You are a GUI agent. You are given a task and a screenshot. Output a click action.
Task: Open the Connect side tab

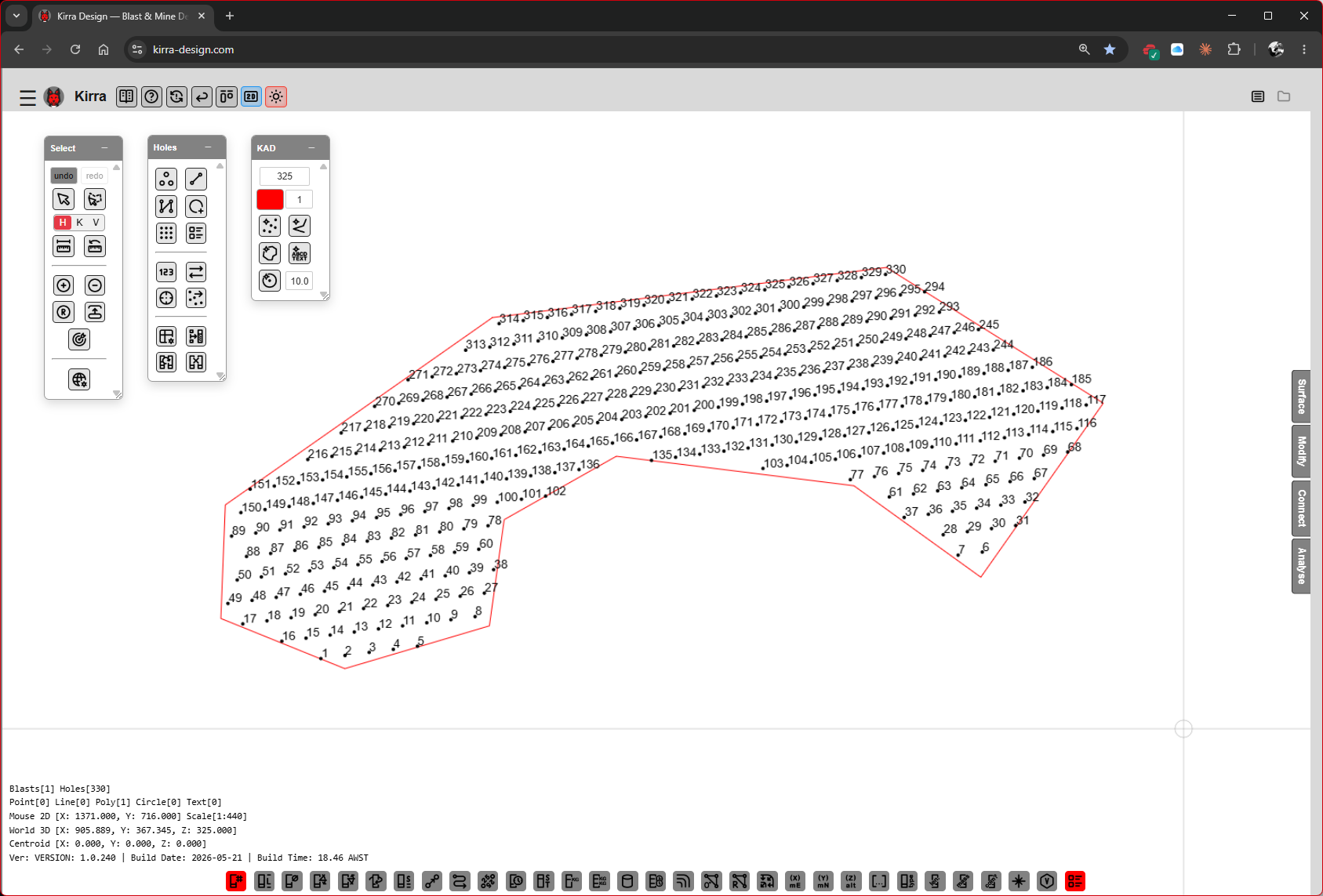pos(1301,508)
